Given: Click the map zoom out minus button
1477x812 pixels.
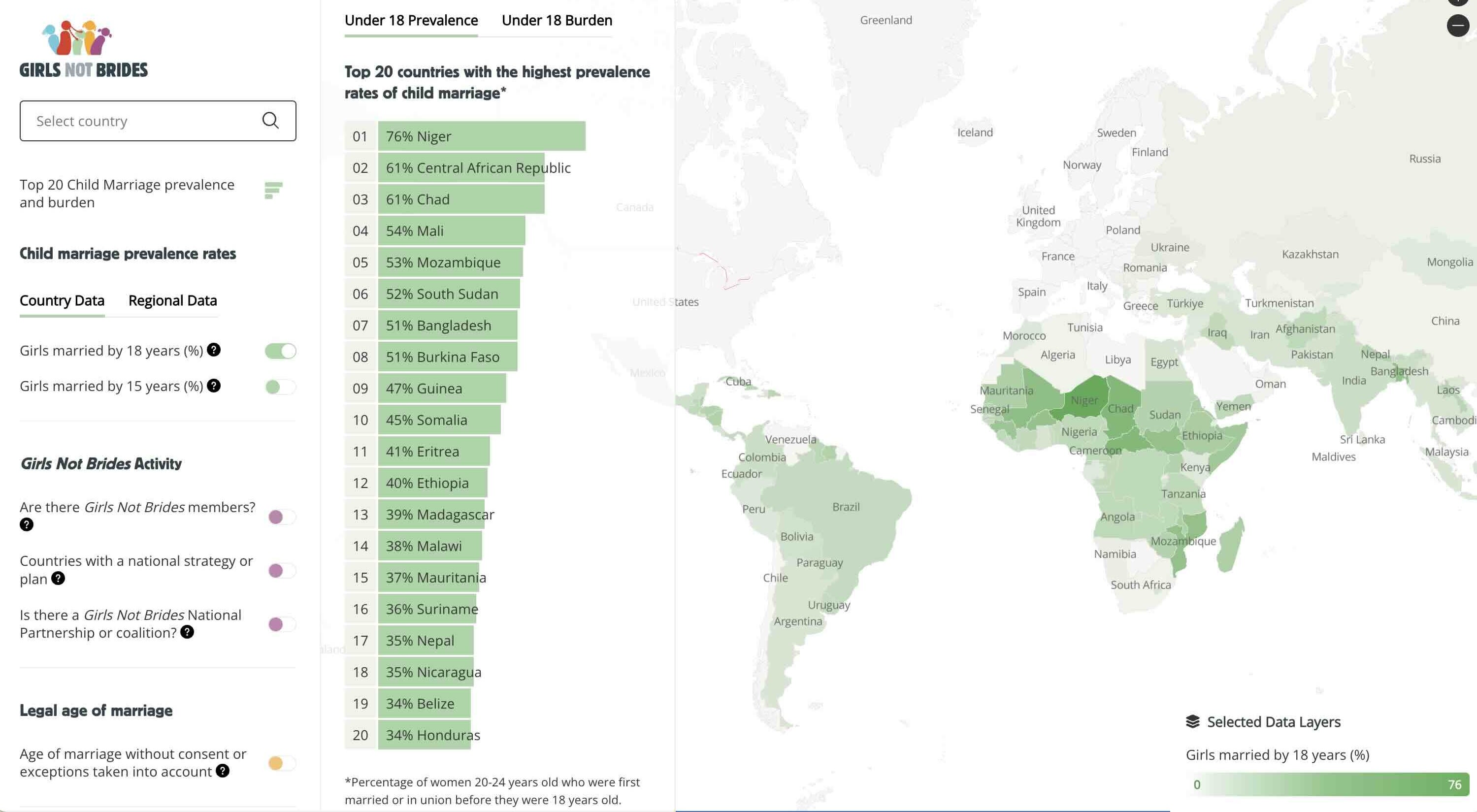Looking at the screenshot, I should 1457,25.
